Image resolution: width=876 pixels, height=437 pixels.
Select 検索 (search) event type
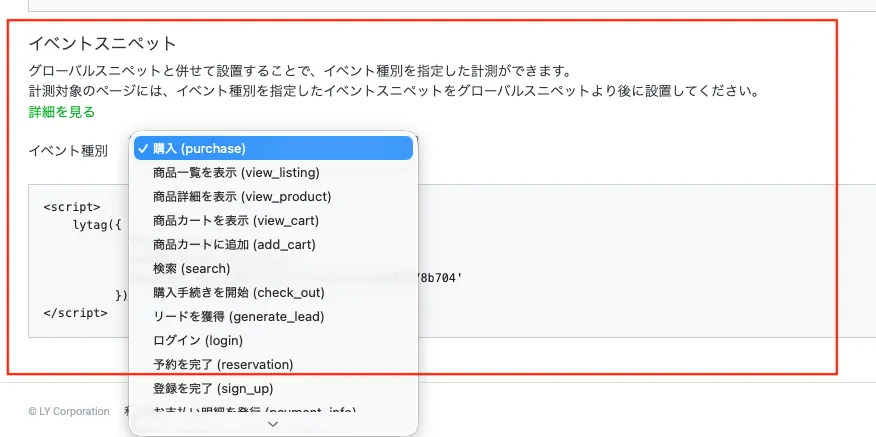[191, 268]
